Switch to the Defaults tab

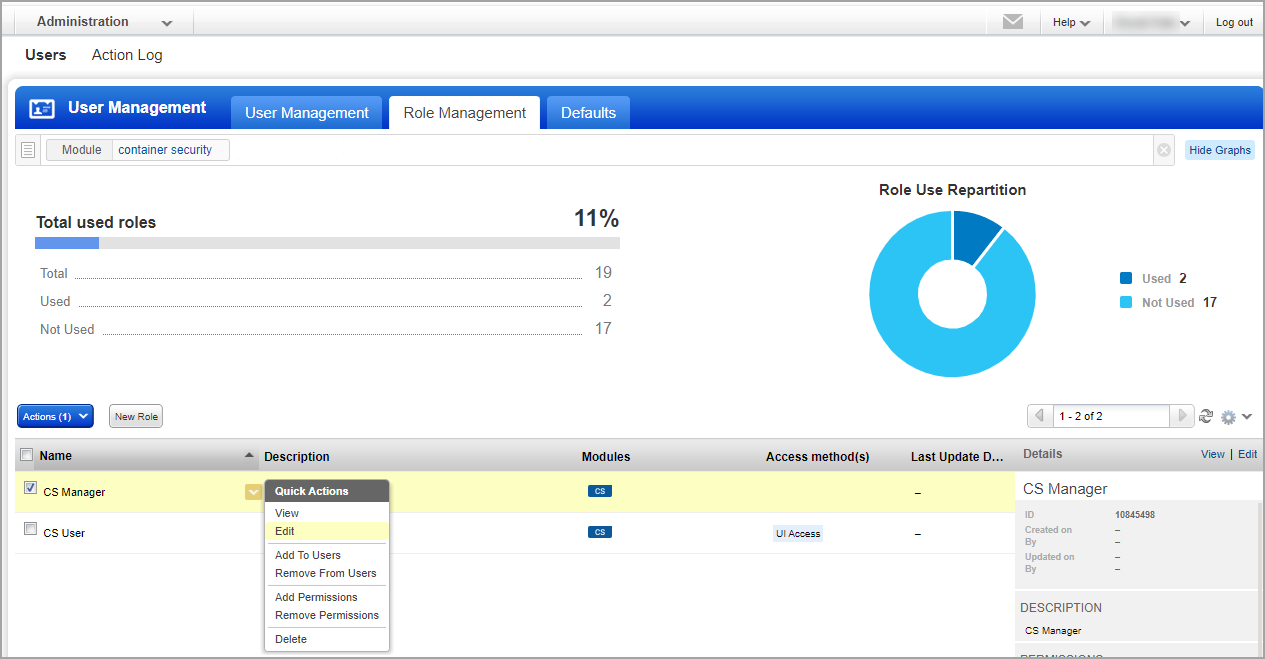point(587,112)
